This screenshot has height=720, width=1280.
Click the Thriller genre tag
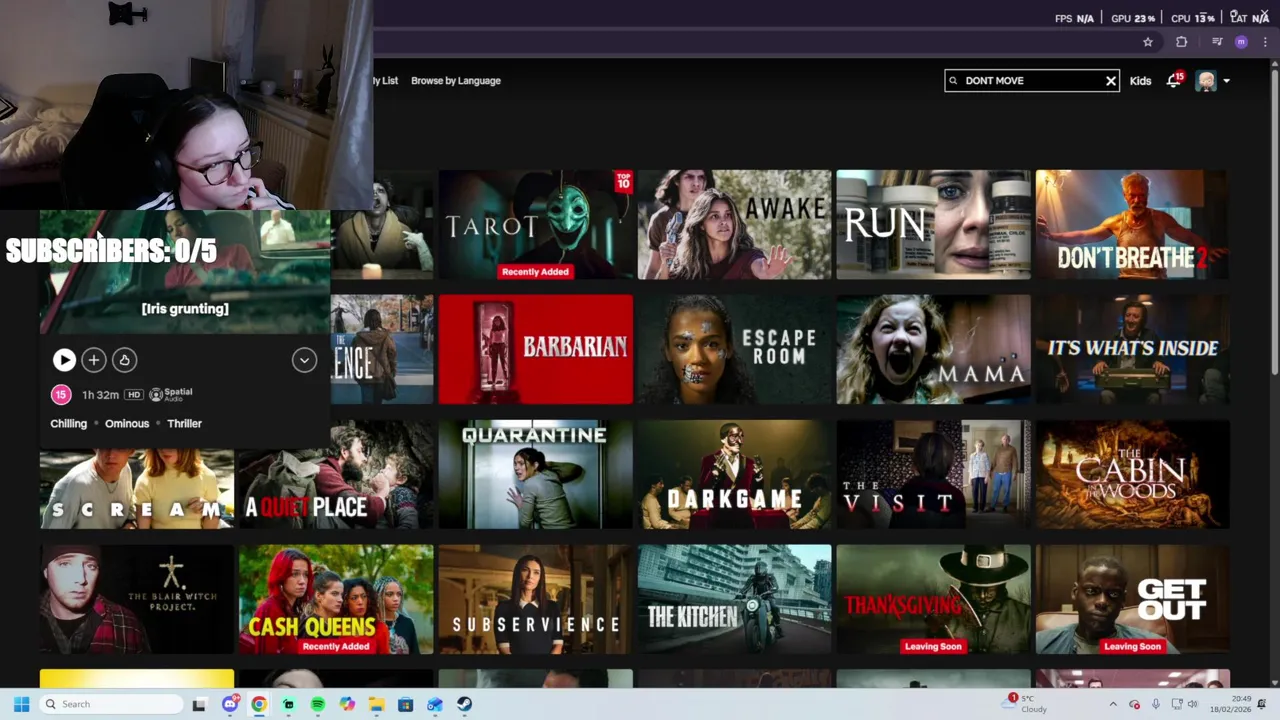point(184,424)
